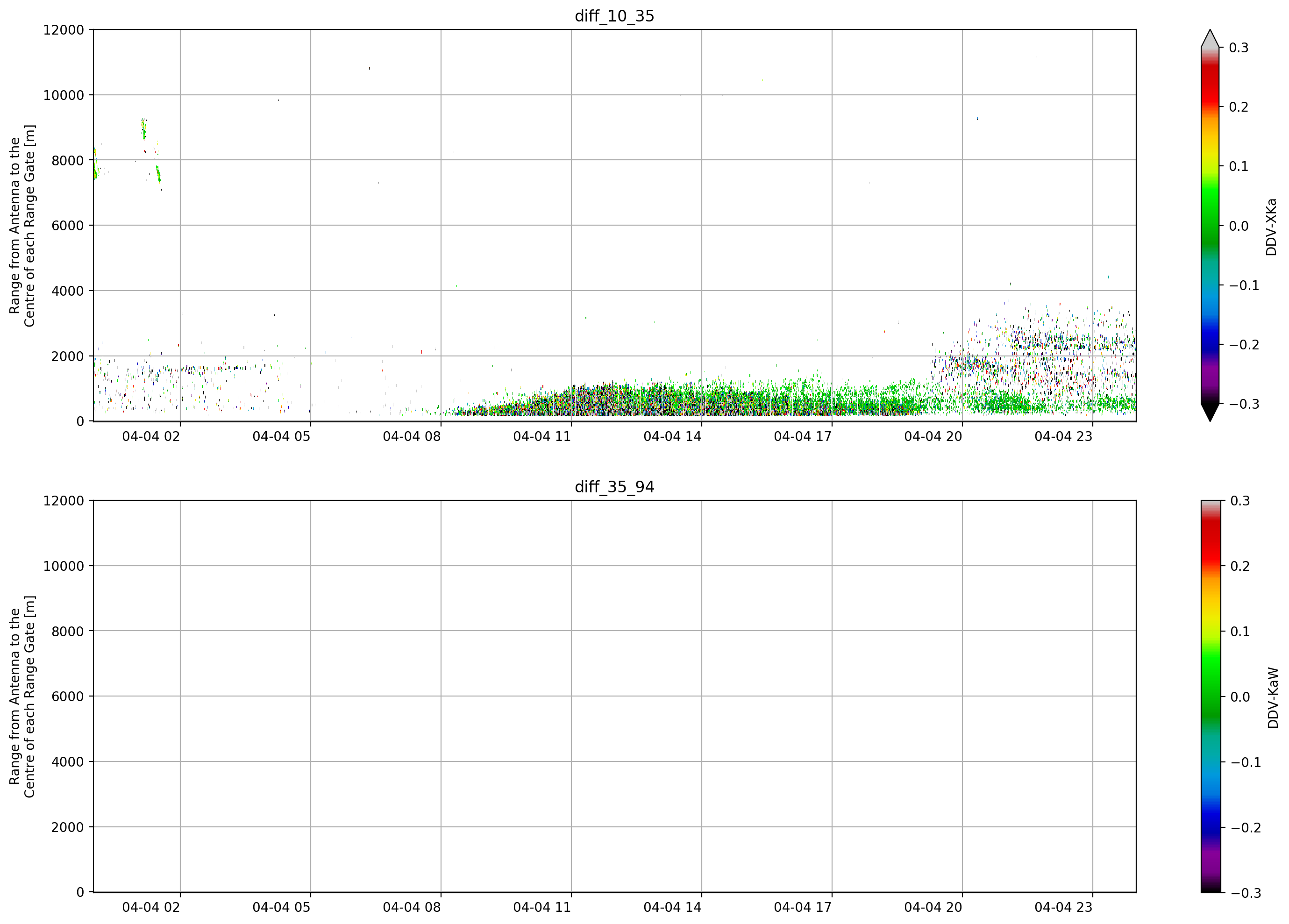Click the 0.1 tick on DDV-XKa colorbar
The height and width of the screenshot is (924, 1289).
[x=1239, y=166]
